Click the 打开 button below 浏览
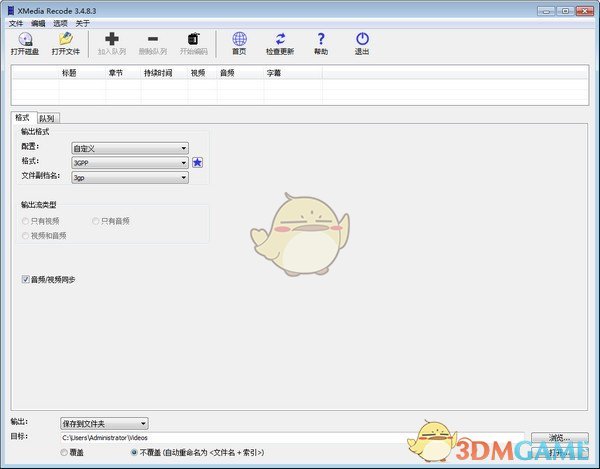 560,453
